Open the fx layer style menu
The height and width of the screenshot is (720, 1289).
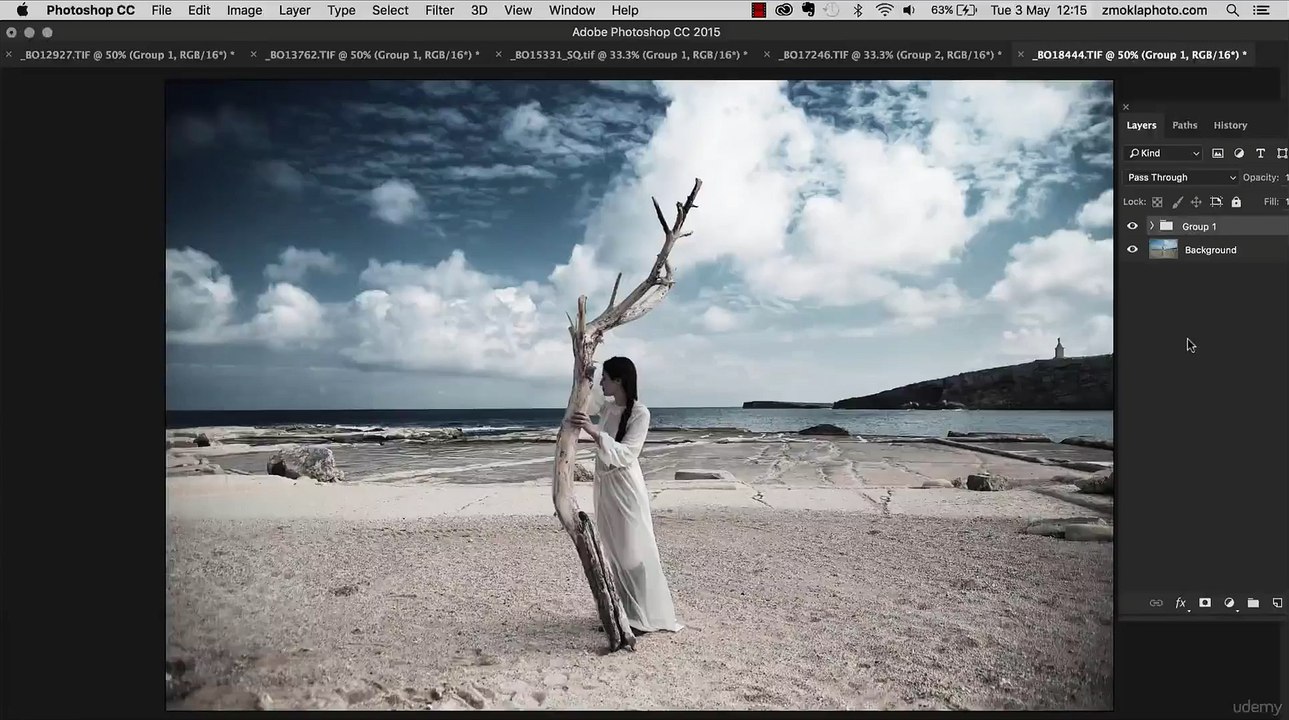tap(1181, 603)
